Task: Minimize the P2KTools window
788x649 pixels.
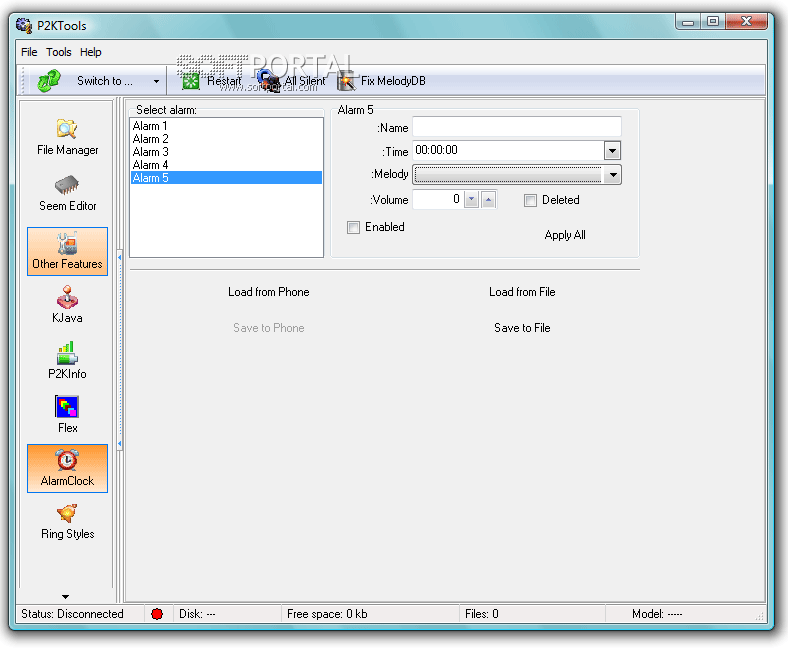Action: pos(688,22)
